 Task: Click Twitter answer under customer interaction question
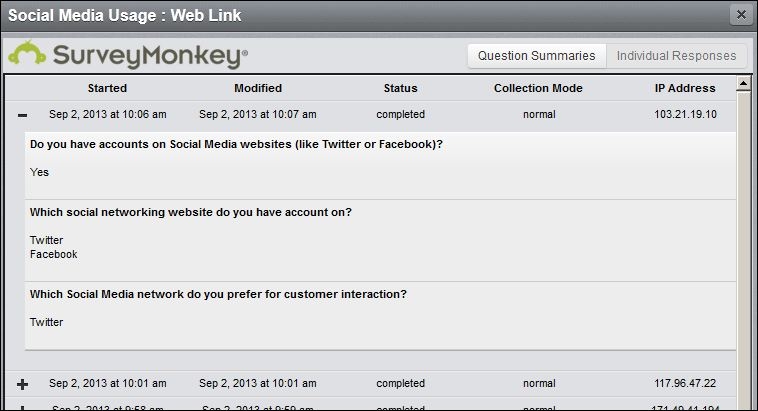(46, 322)
